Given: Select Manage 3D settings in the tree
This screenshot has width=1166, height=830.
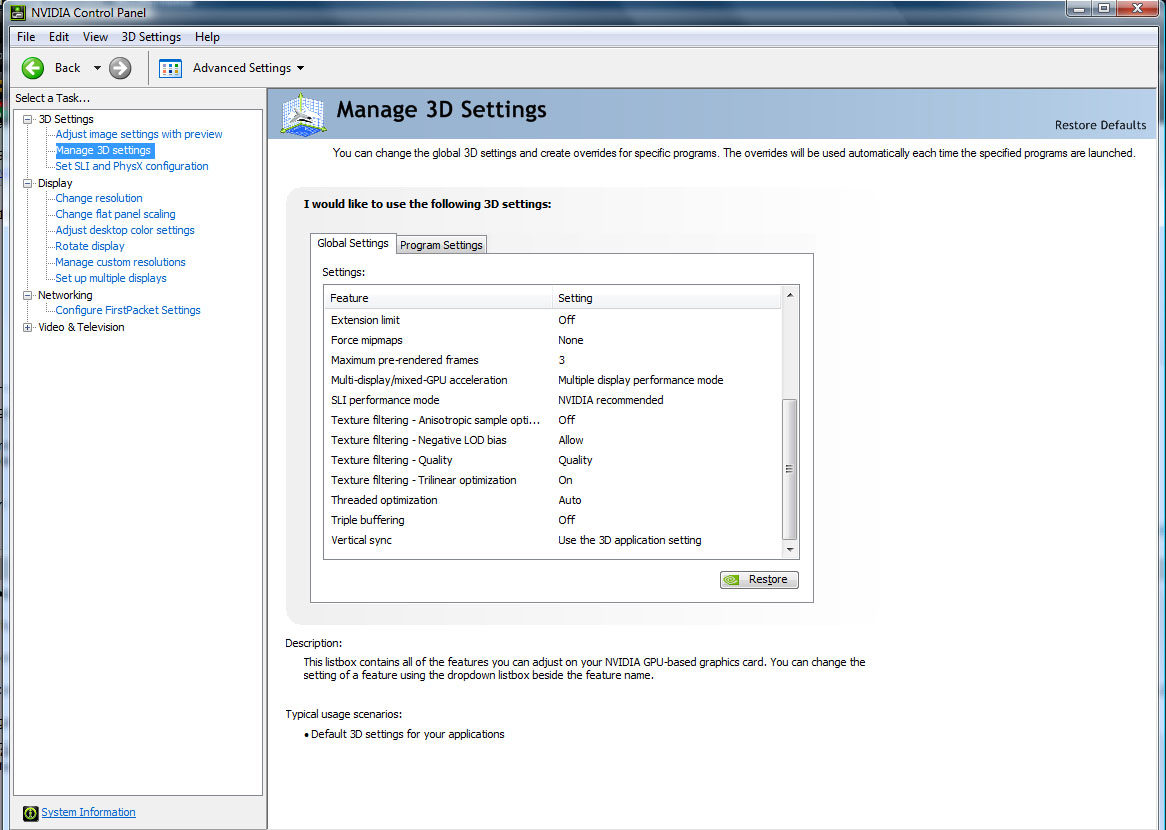Looking at the screenshot, I should pyautogui.click(x=103, y=150).
